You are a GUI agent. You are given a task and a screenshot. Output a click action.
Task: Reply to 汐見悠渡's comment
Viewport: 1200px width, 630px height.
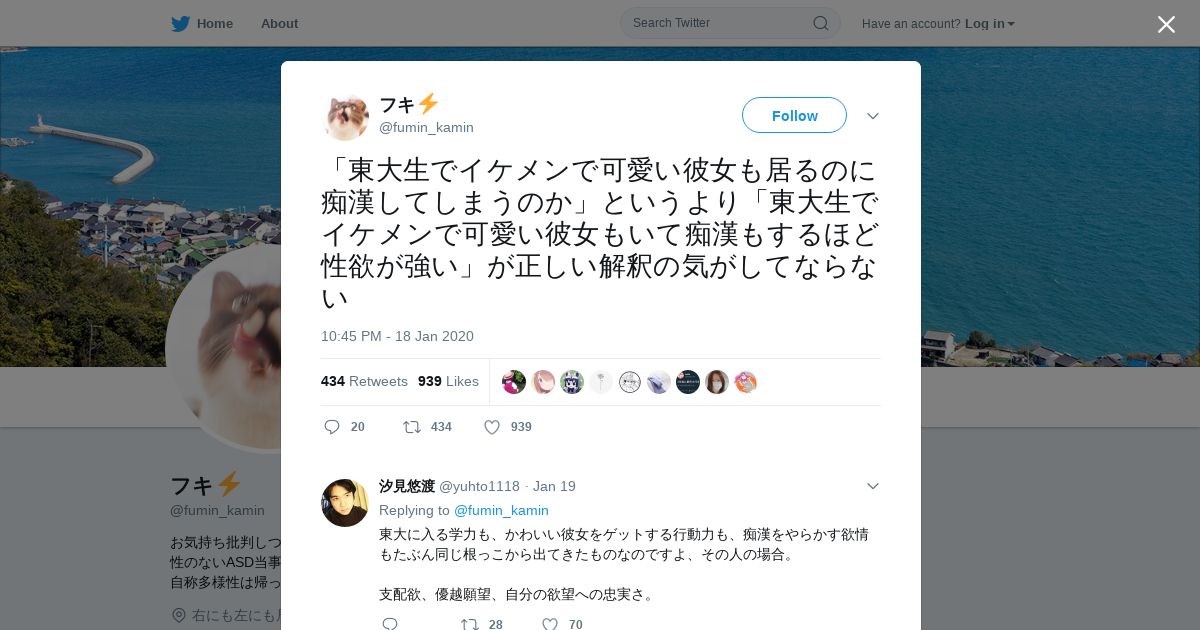(x=390, y=624)
